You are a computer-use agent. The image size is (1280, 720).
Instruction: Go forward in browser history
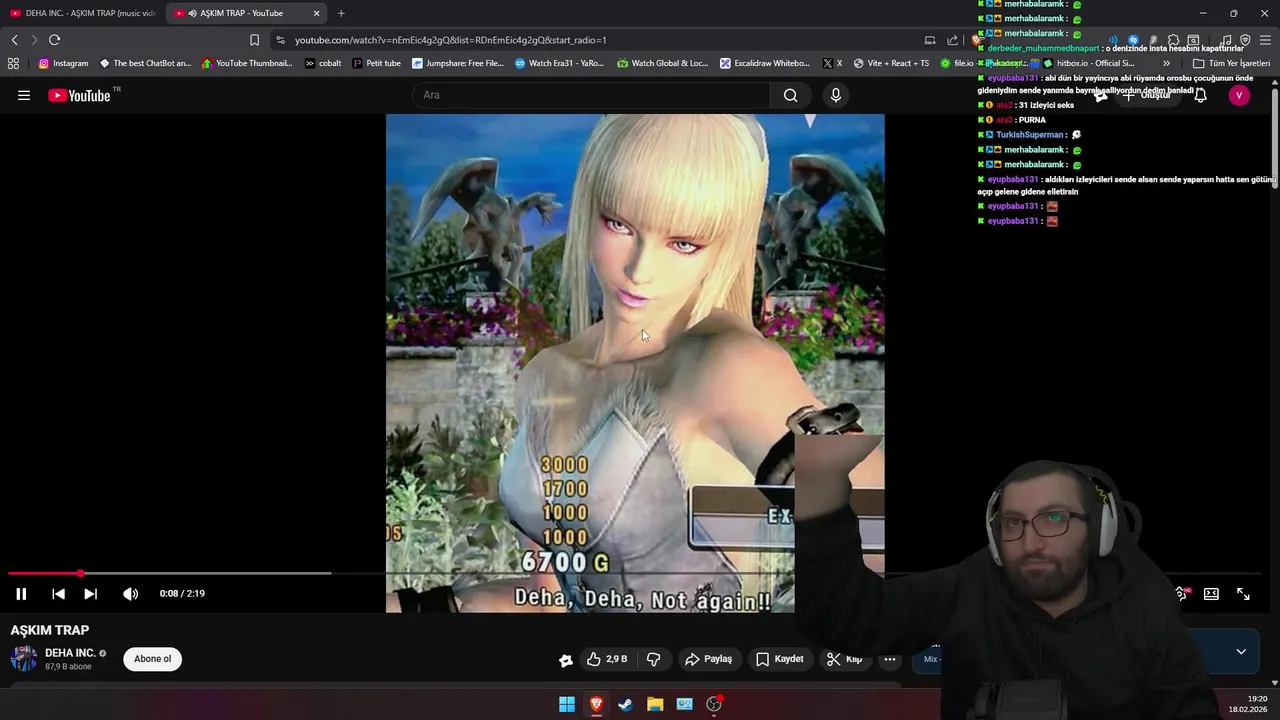34,40
